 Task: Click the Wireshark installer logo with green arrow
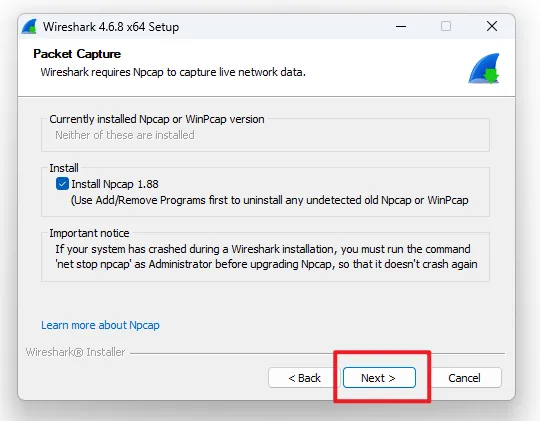[484, 68]
